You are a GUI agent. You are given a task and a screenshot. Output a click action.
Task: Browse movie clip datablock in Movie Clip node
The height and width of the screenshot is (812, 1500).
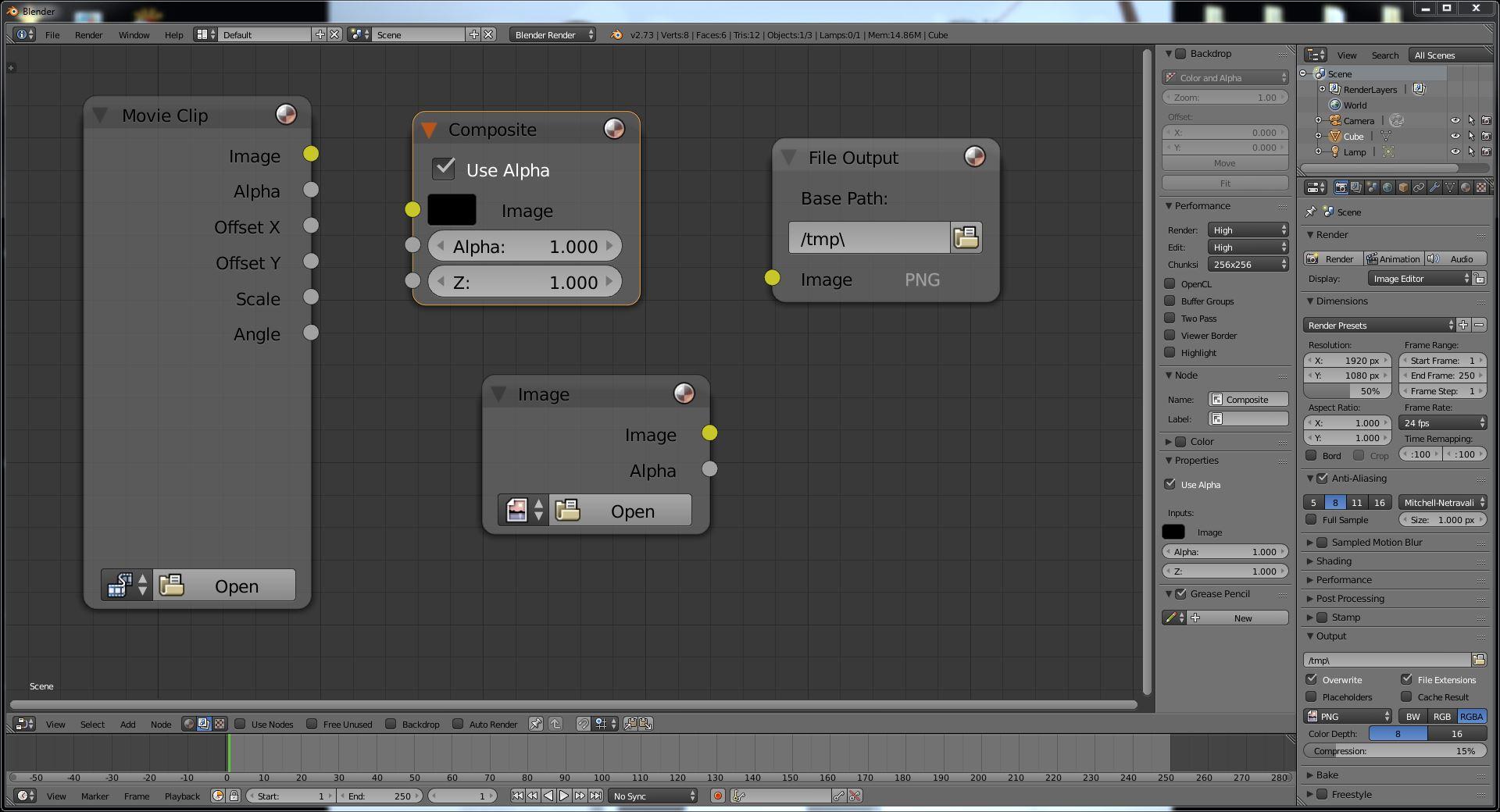(127, 586)
